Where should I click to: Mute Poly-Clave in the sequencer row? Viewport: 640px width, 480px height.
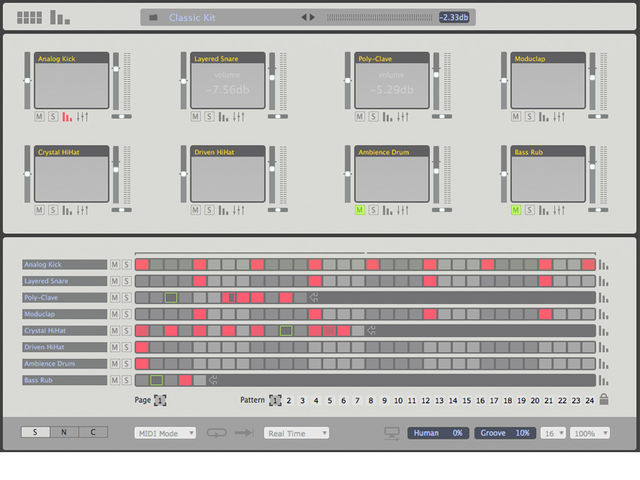pyautogui.click(x=115, y=298)
